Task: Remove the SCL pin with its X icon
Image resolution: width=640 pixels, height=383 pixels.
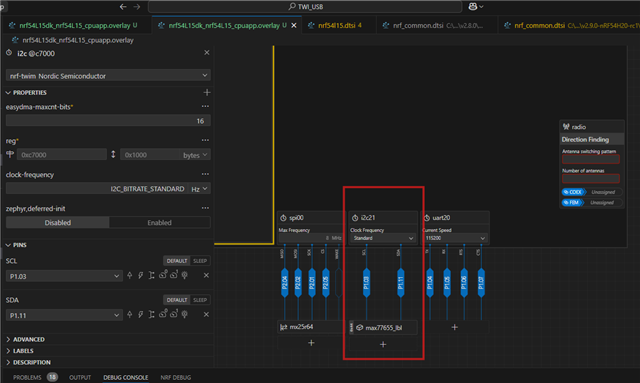Action: click(206, 275)
